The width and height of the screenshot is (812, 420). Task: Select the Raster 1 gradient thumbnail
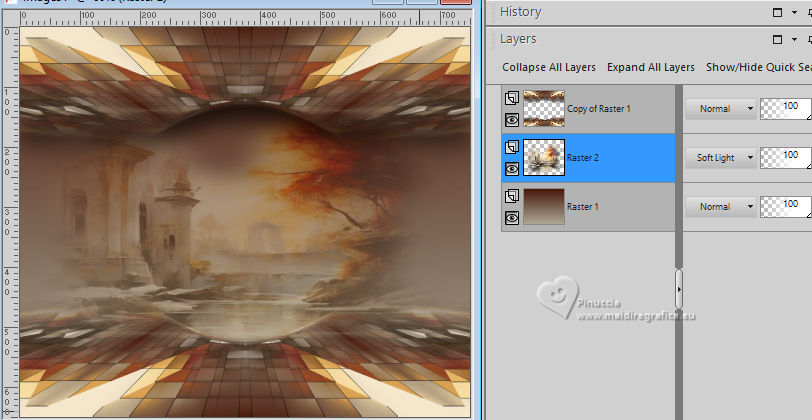544,207
